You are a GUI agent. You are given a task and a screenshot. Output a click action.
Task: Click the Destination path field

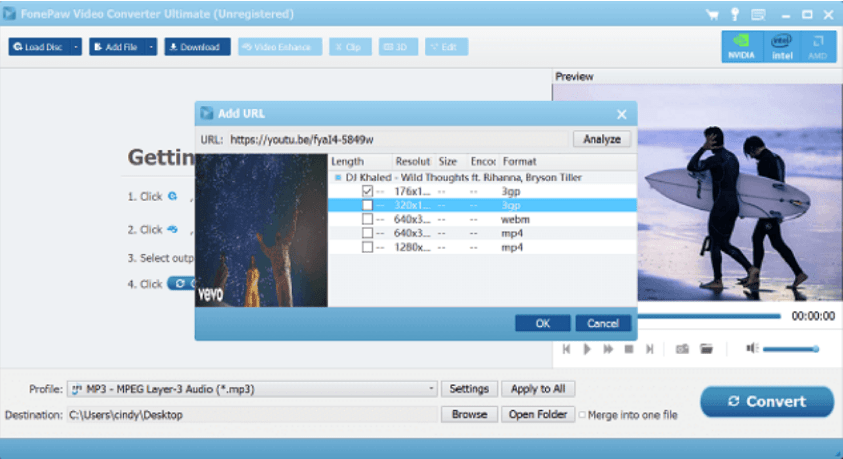tap(252, 414)
